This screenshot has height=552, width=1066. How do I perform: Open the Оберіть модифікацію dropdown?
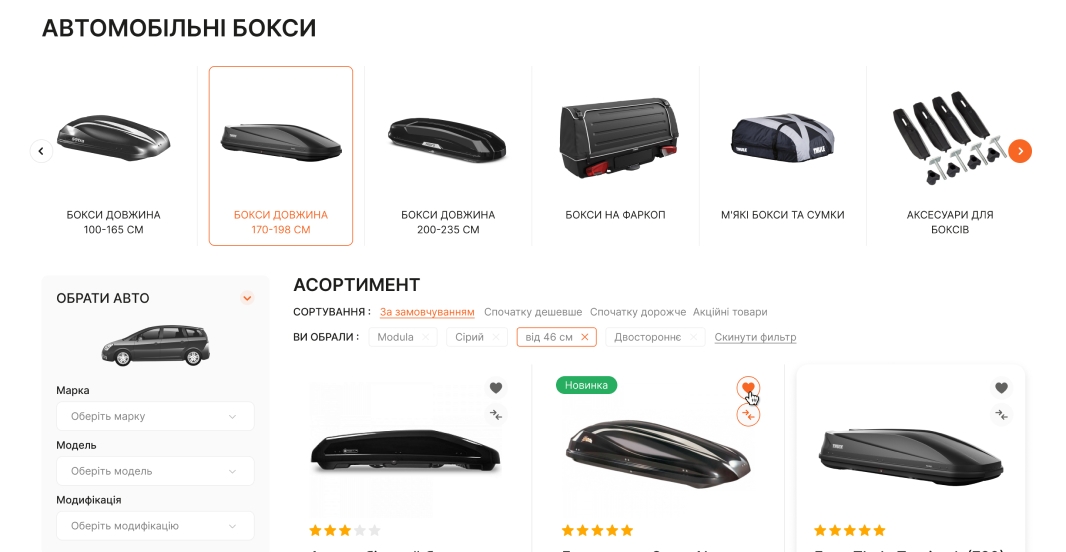coord(155,525)
